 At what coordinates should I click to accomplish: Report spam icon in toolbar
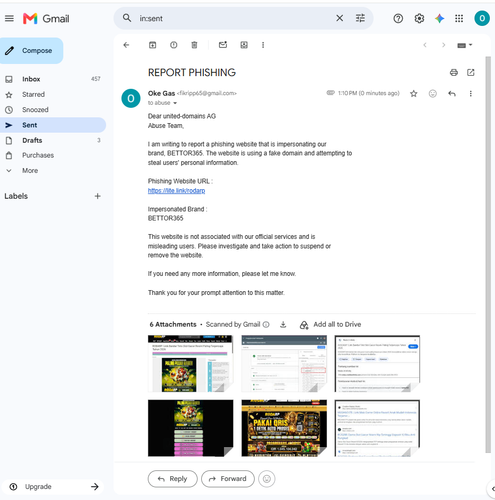pyautogui.click(x=174, y=45)
